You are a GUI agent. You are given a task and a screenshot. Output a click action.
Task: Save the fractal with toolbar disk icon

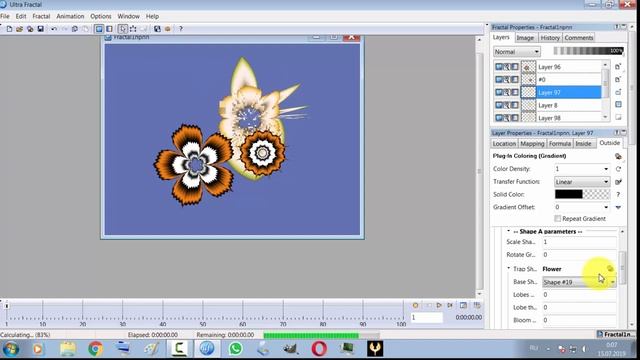pos(40,29)
